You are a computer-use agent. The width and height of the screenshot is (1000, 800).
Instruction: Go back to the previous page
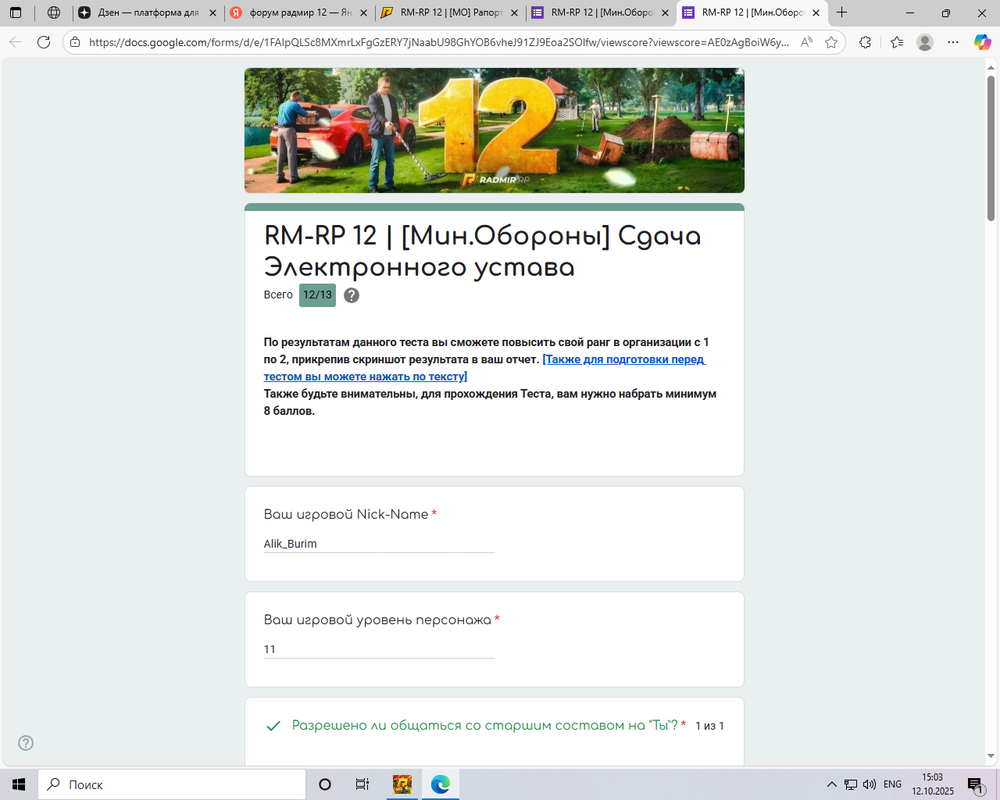(16, 42)
